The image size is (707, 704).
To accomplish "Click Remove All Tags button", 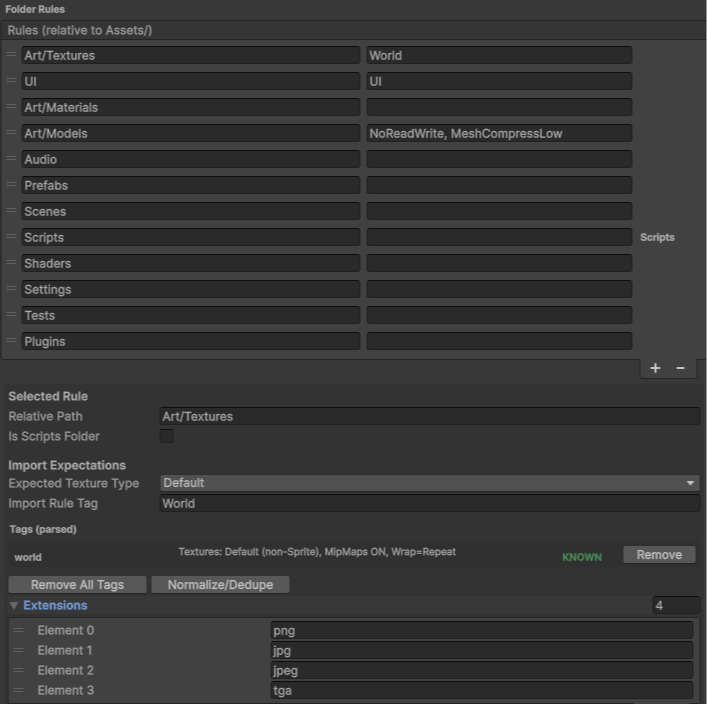I will 77,584.
